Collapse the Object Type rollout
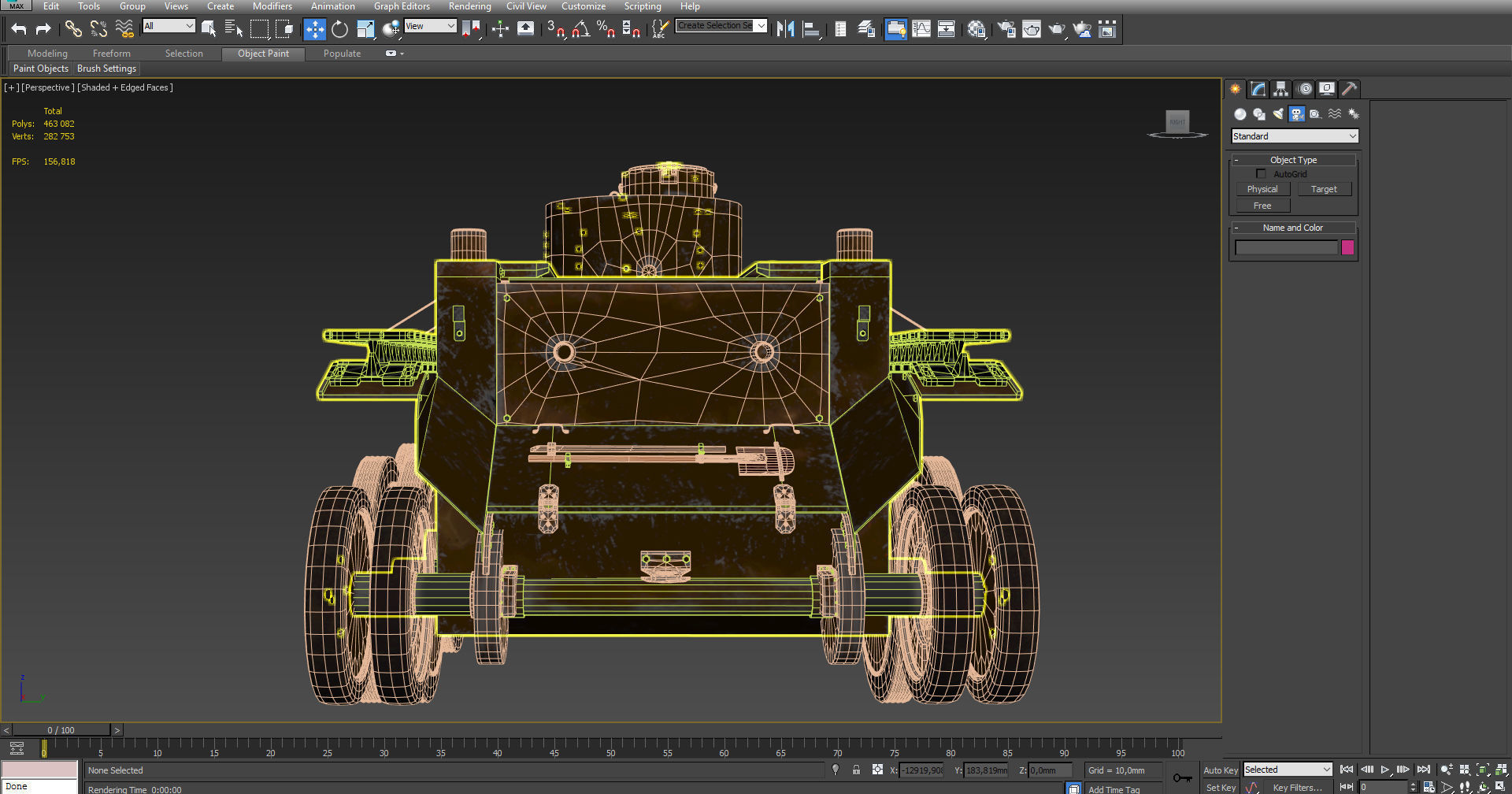The height and width of the screenshot is (794, 1512). click(x=1293, y=160)
